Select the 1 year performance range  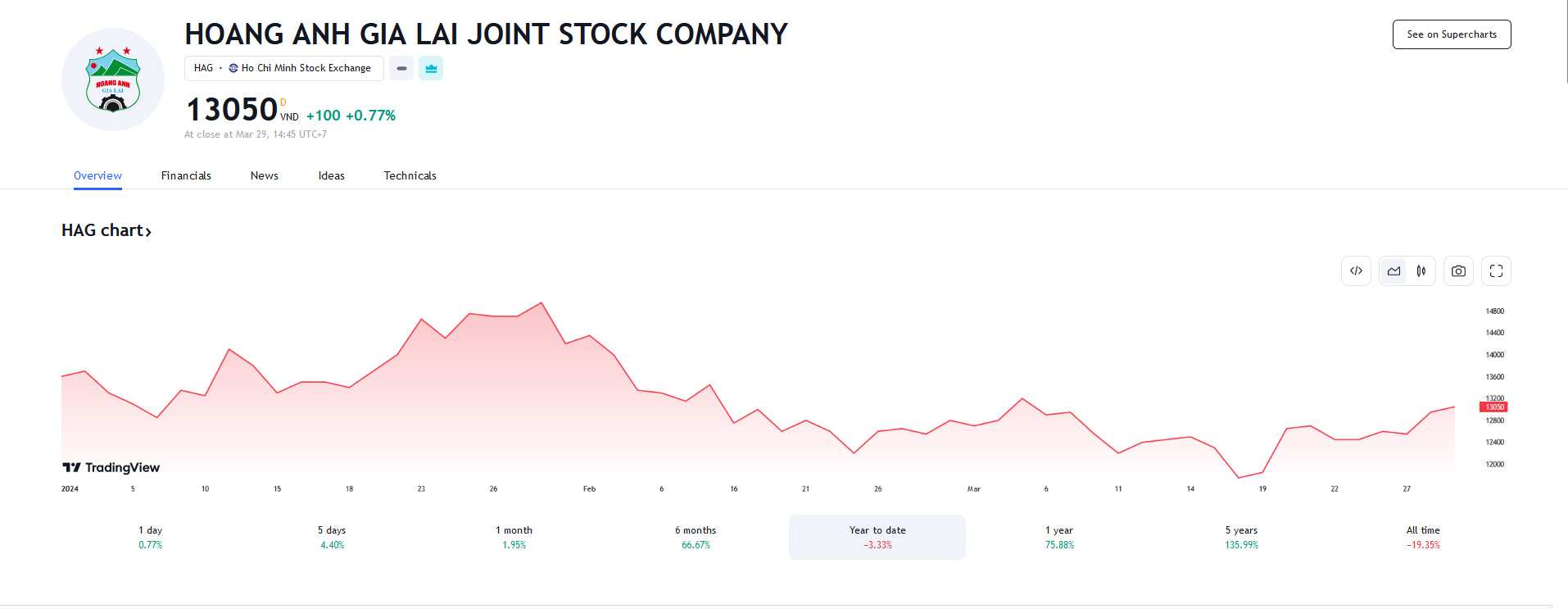click(1058, 537)
